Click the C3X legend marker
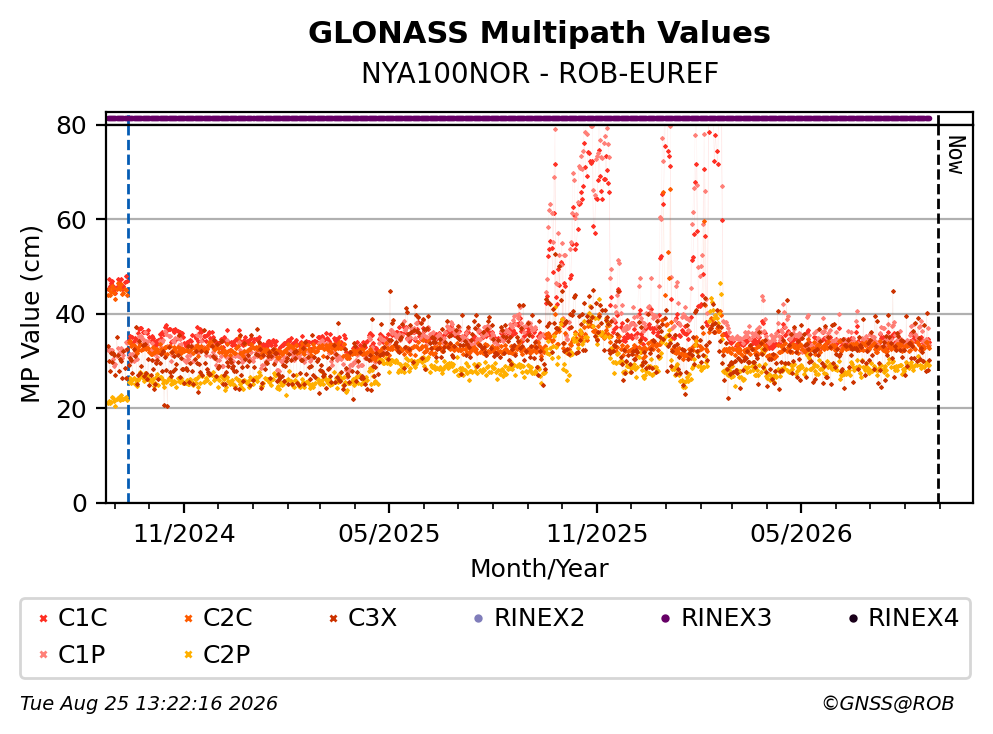 (333, 619)
